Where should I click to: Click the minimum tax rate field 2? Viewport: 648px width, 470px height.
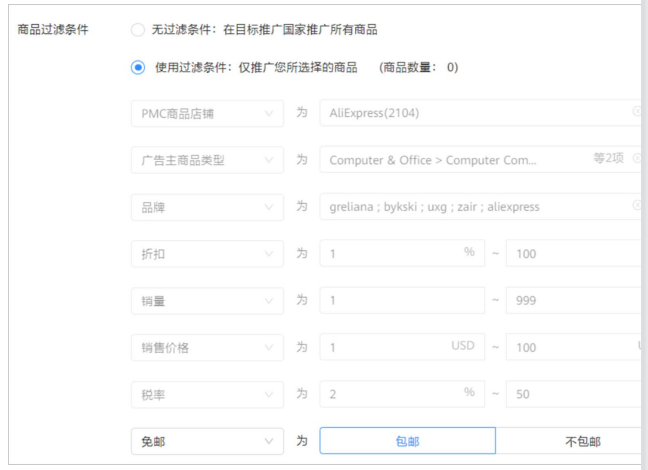(x=402, y=394)
